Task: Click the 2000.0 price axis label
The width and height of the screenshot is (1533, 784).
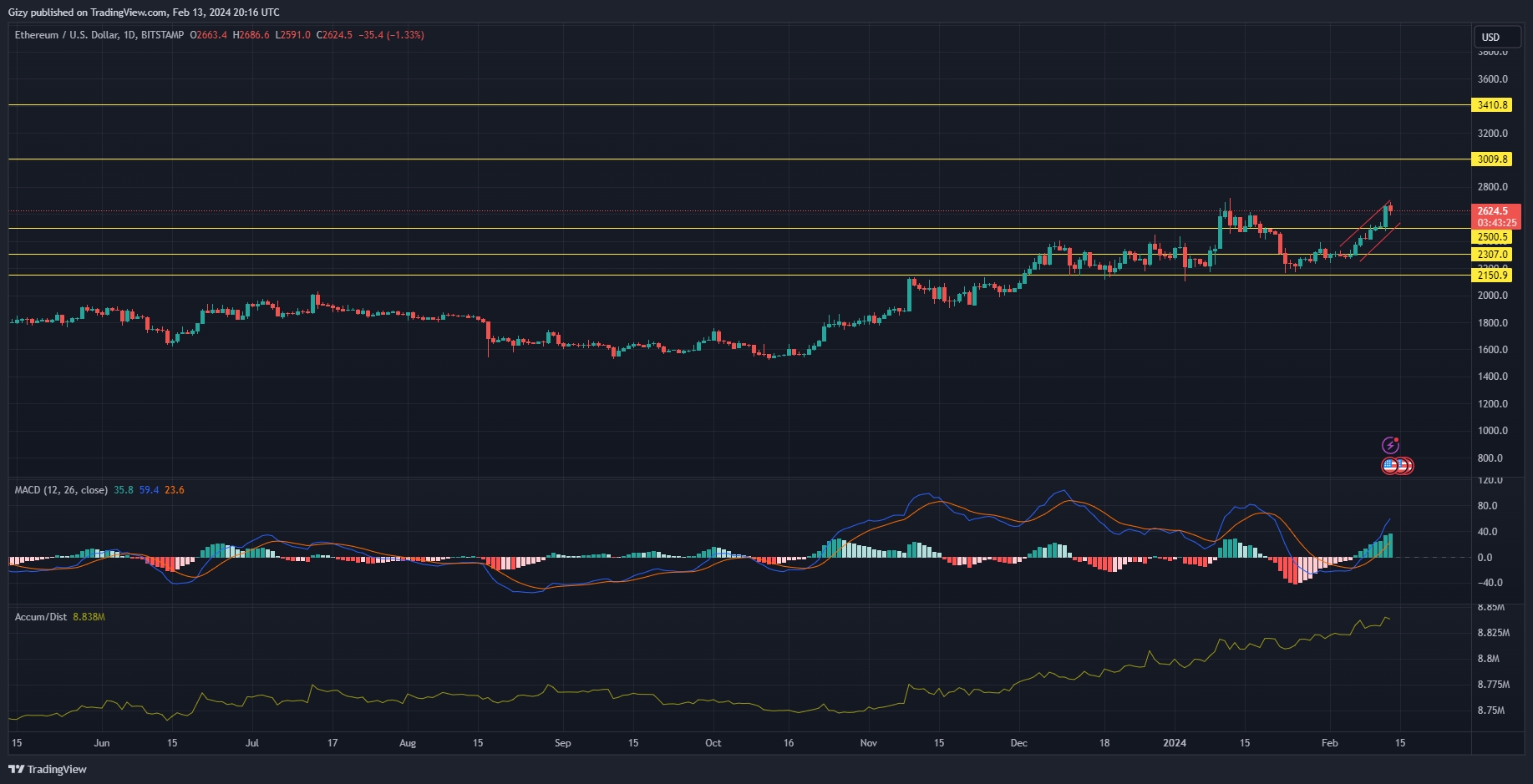Action: tap(1492, 296)
